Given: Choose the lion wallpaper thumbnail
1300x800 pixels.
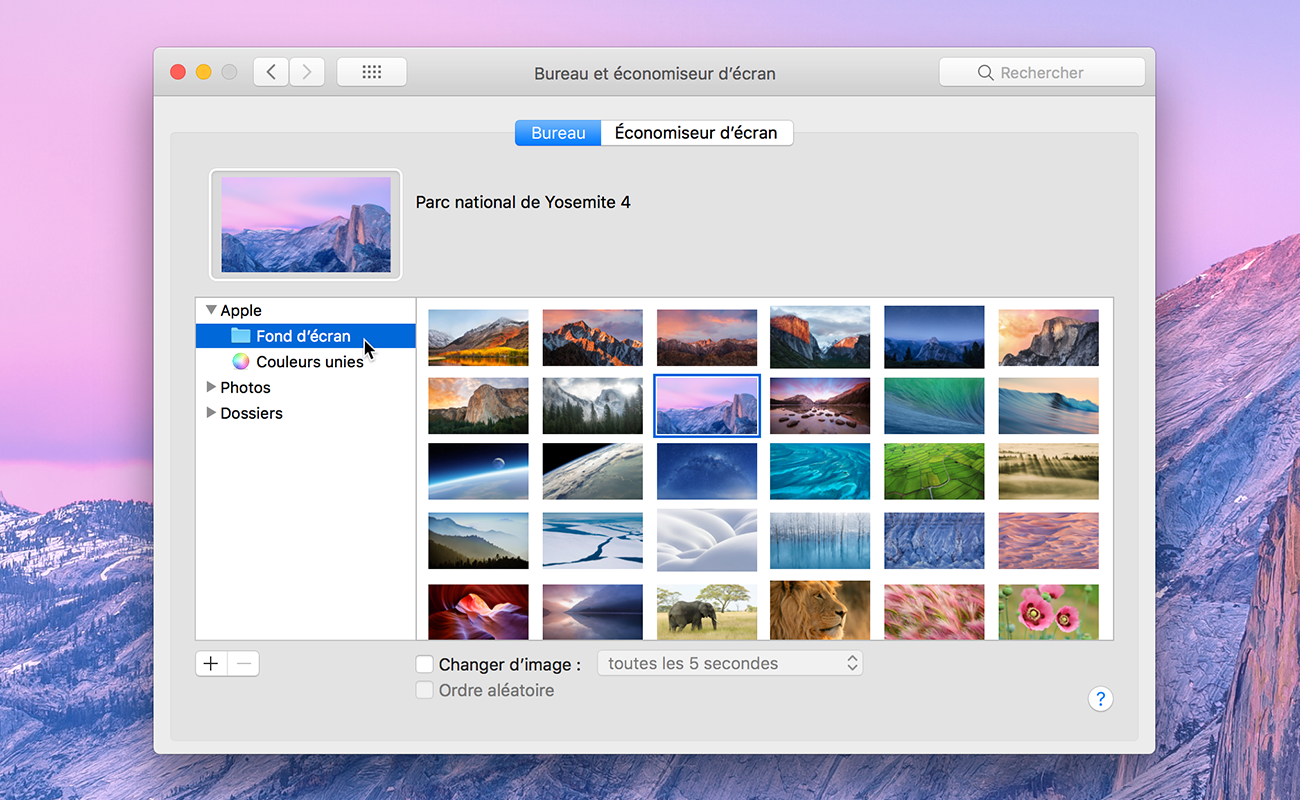Looking at the screenshot, I should [x=820, y=610].
